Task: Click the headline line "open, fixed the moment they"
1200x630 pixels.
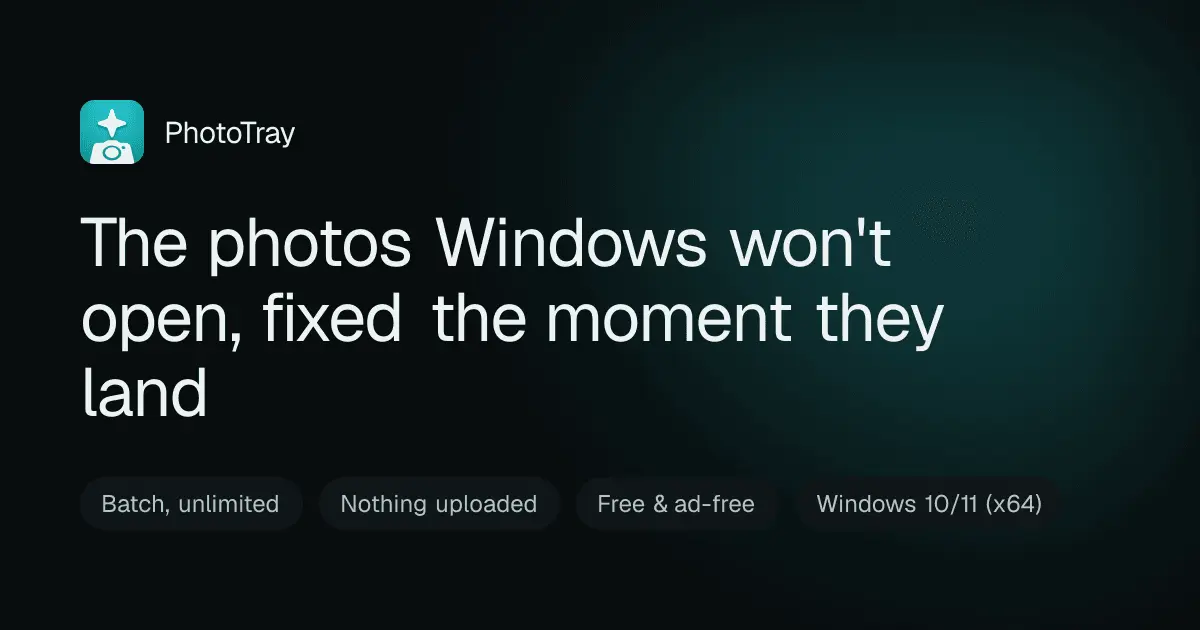Action: (512, 322)
